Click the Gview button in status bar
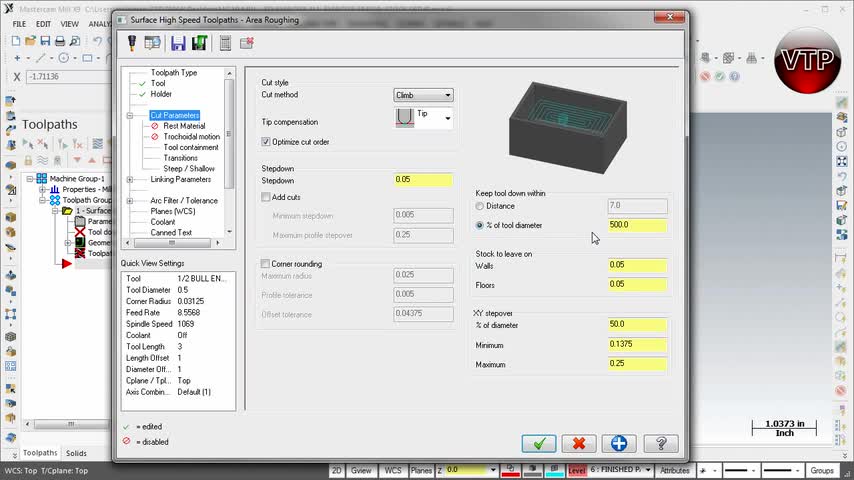The width and height of the screenshot is (854, 480). [361, 470]
